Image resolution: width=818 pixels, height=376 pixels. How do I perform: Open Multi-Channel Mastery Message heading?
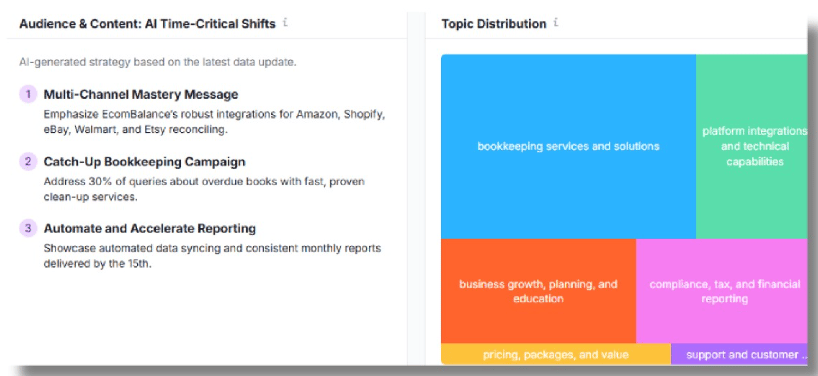[141, 94]
